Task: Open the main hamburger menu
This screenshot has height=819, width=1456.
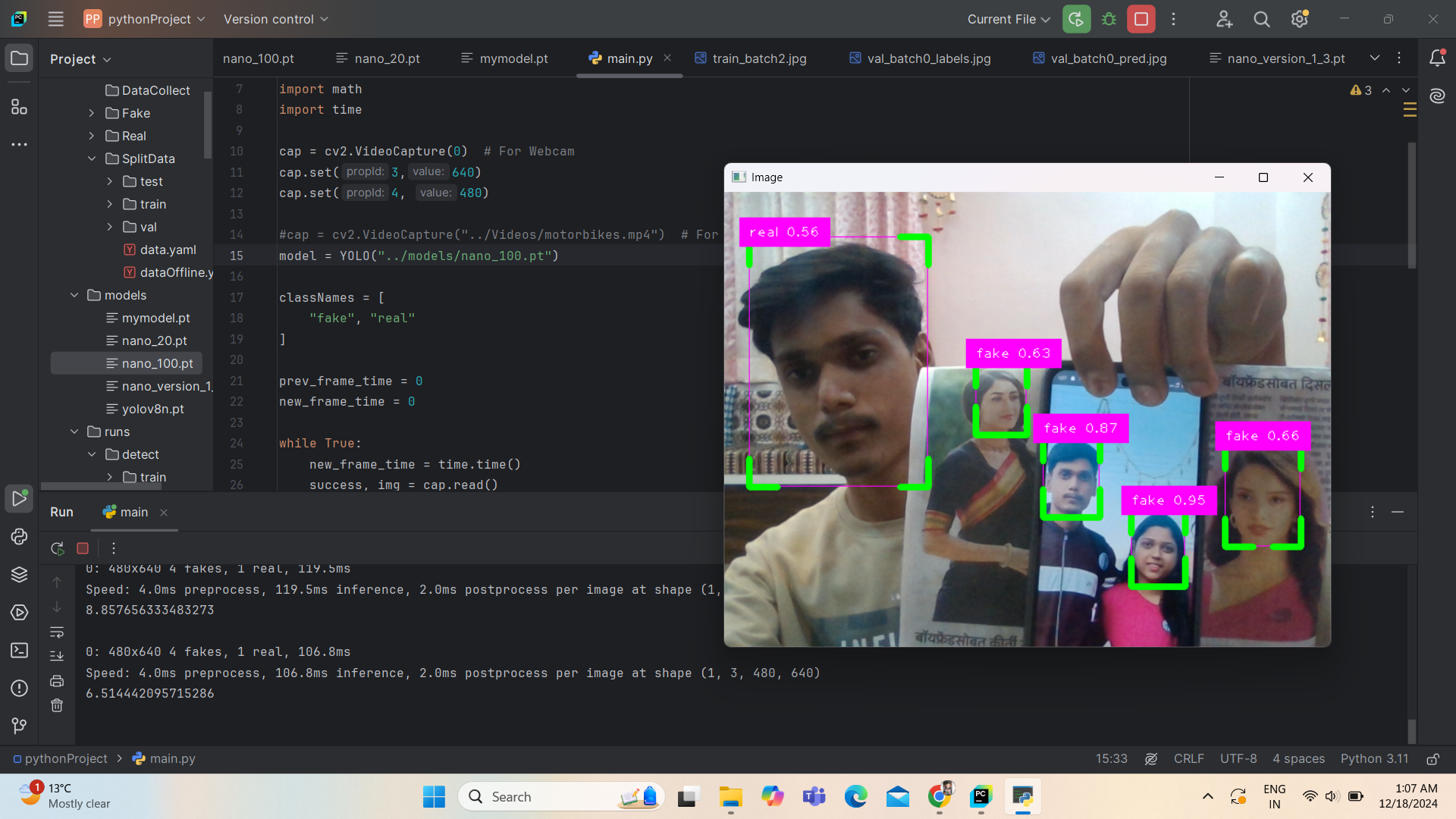Action: (x=55, y=19)
